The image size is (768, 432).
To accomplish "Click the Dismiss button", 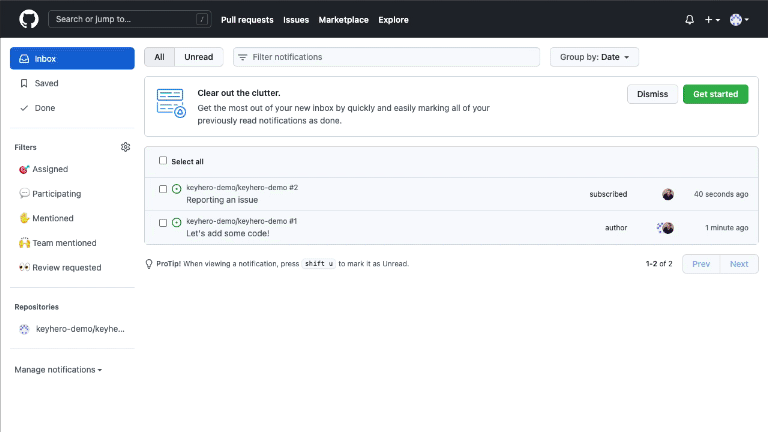I will point(652,94).
